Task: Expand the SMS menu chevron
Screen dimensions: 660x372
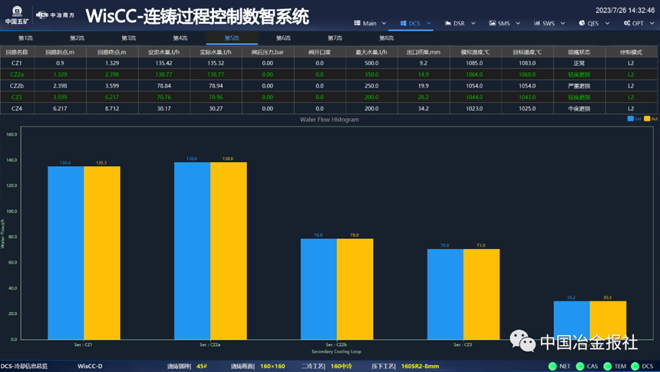Action: [518, 24]
